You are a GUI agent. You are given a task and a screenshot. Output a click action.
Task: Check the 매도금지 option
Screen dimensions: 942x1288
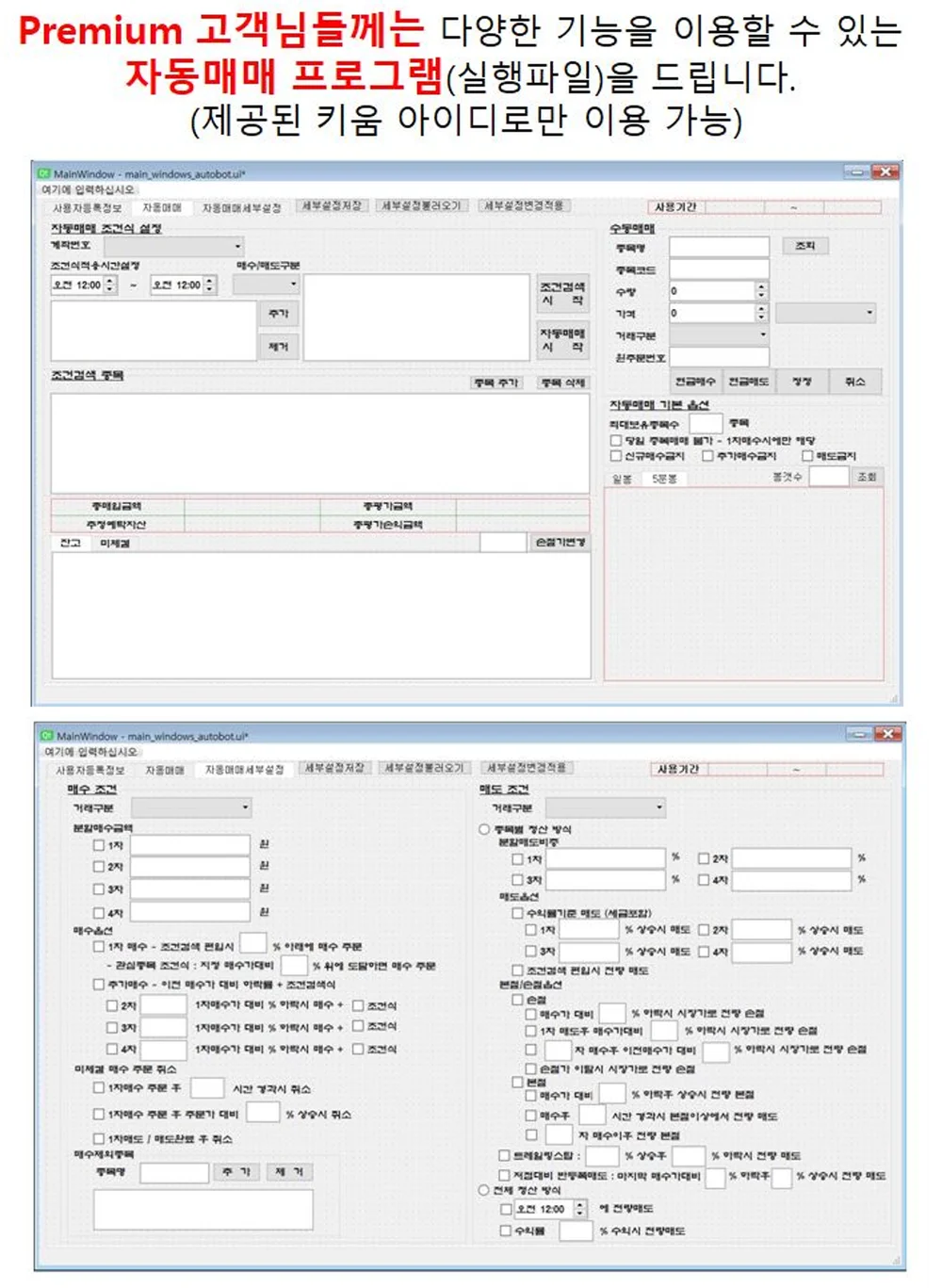(x=808, y=456)
